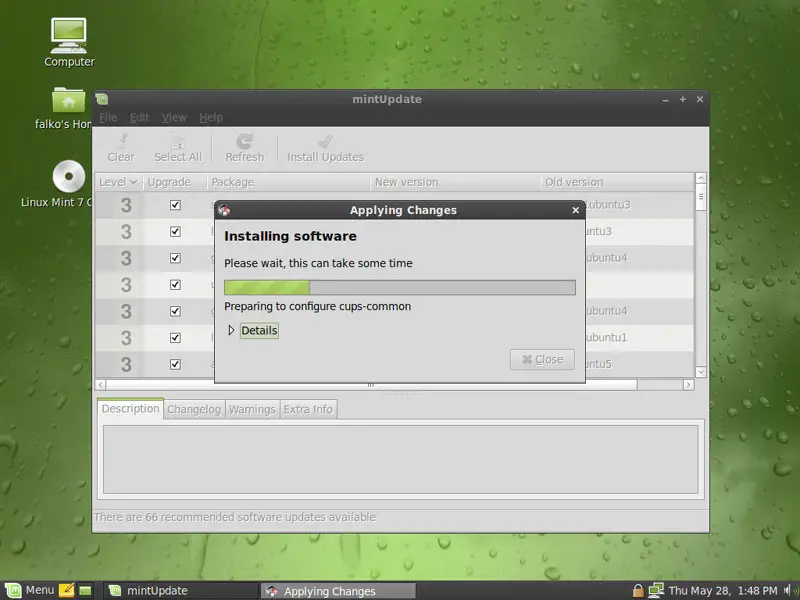Screen dimensions: 800x600
Task: Sort by the New version column header
Action: 455,182
